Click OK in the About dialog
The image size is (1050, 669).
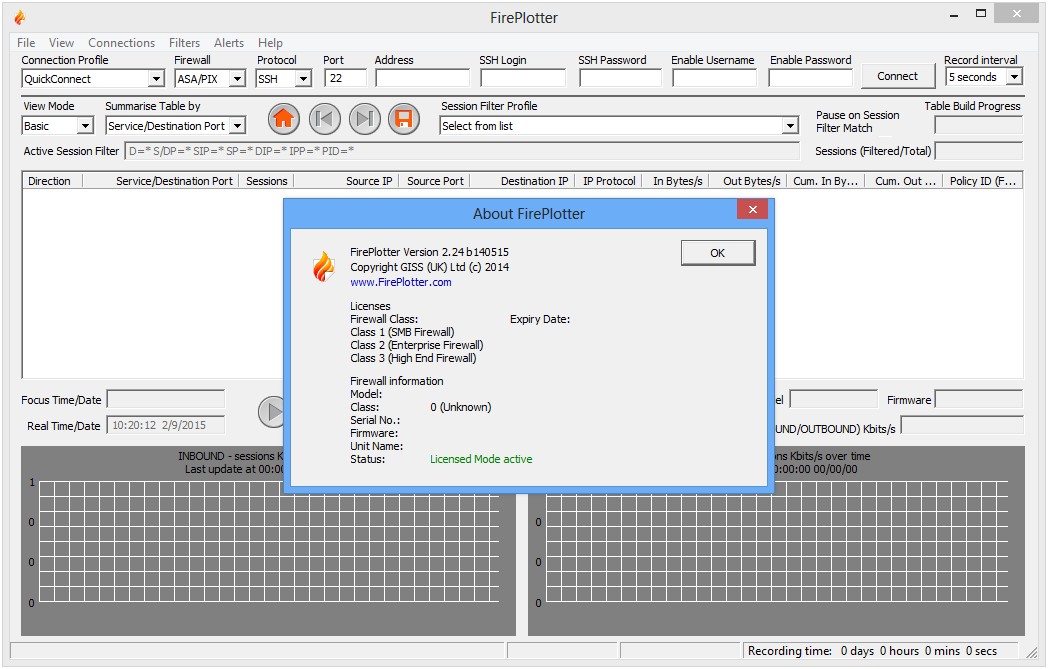click(717, 253)
